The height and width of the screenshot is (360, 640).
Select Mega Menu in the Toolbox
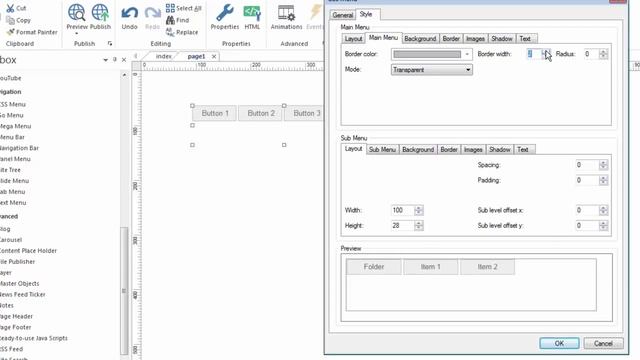pyautogui.click(x=16, y=126)
